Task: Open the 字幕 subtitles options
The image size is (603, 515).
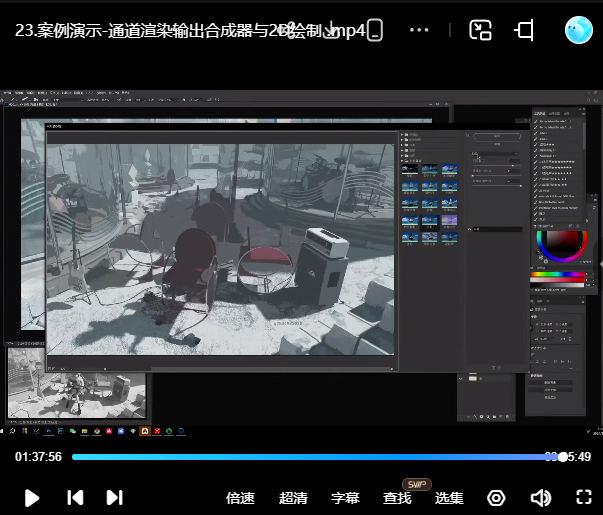Action: (x=345, y=498)
